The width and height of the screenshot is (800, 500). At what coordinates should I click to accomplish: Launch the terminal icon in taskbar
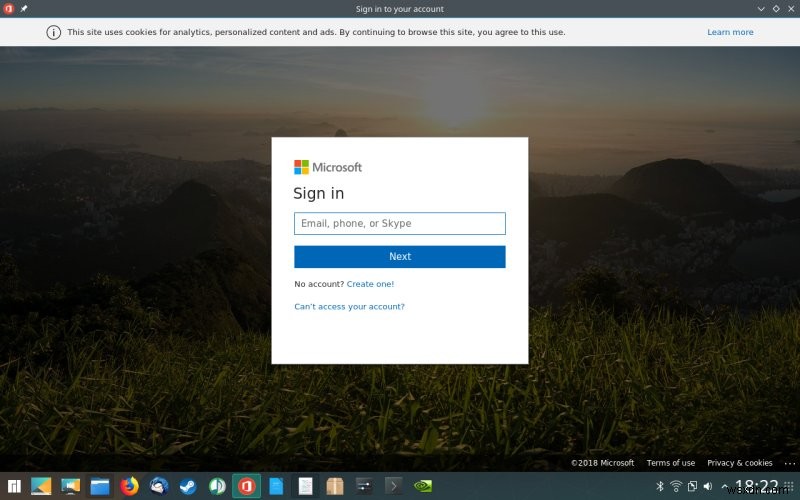coord(393,486)
